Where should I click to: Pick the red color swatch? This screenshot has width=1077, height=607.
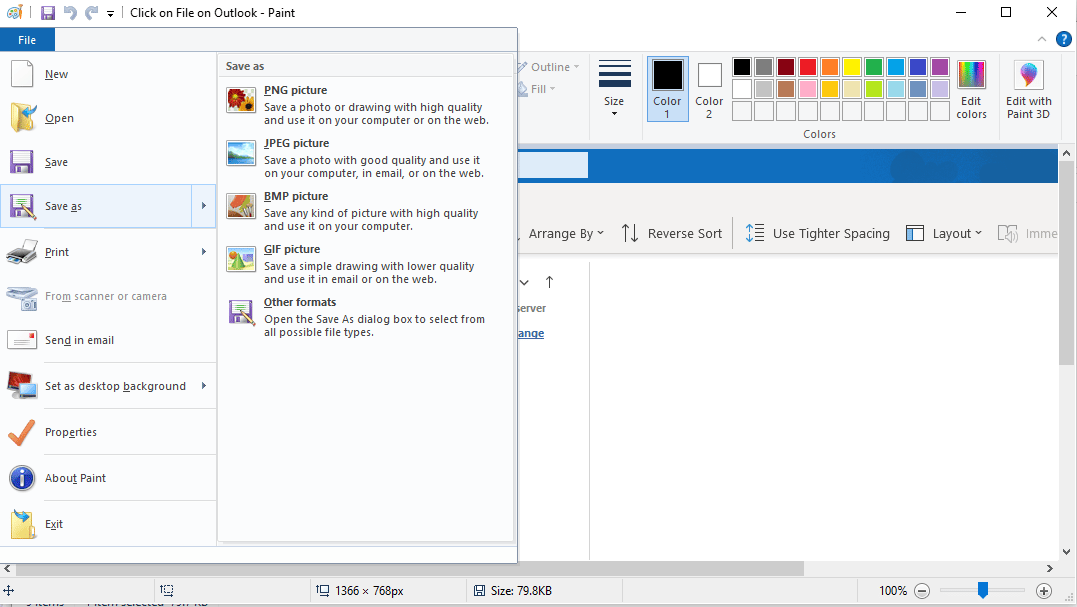[x=808, y=67]
